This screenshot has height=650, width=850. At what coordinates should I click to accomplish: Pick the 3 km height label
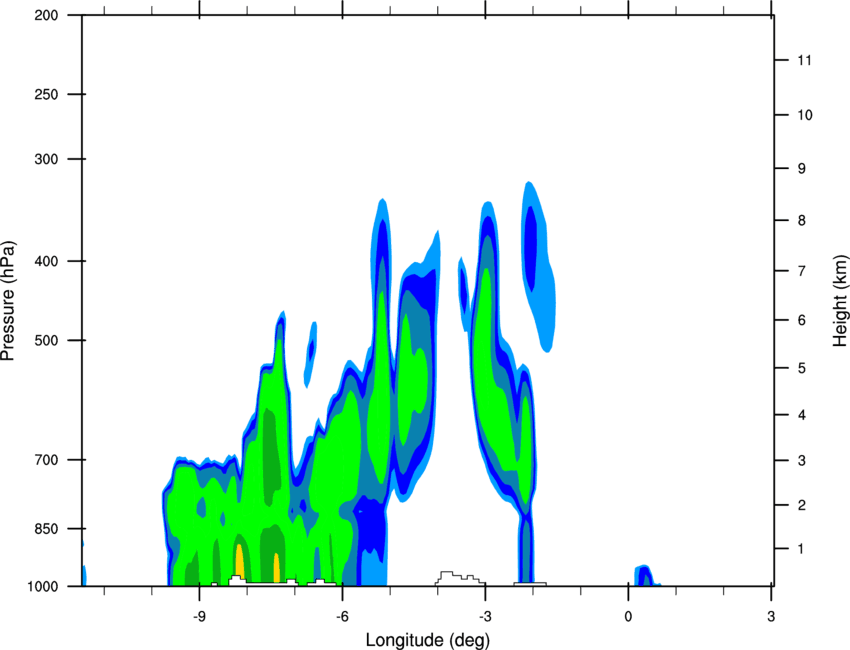pyautogui.click(x=801, y=461)
